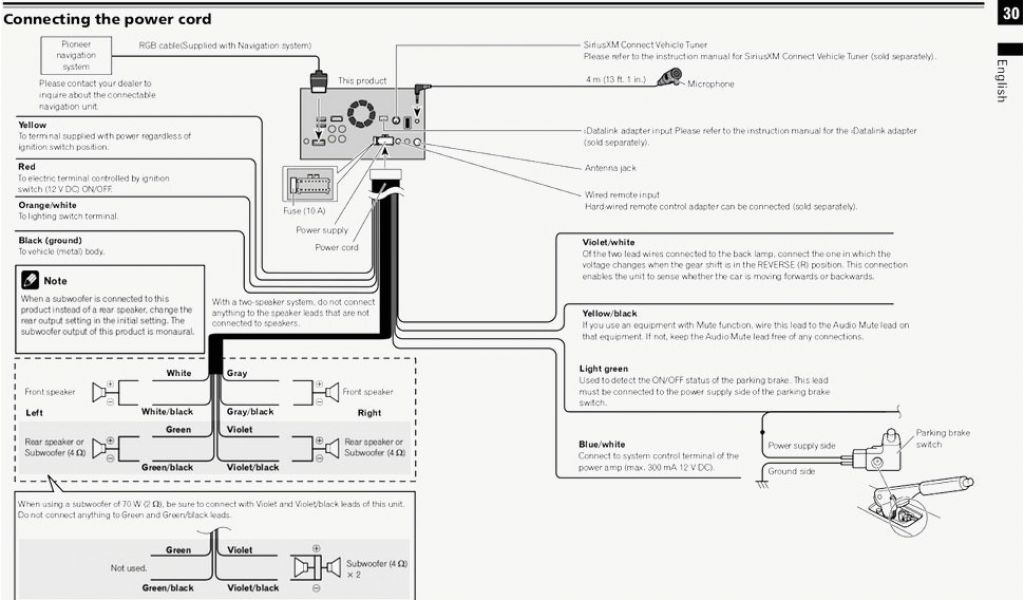This screenshot has height=600, width=1024.
Task: Select the English side tab
Action: point(1004,80)
